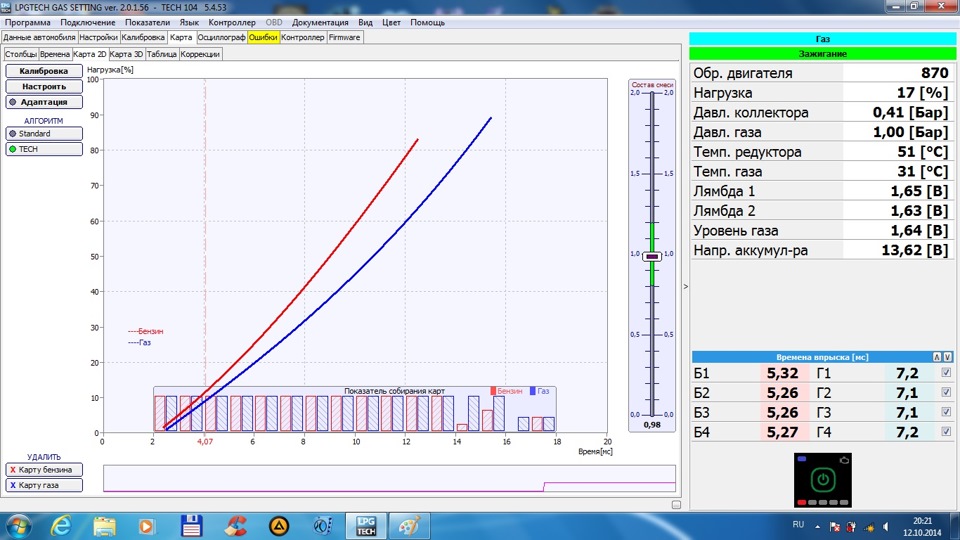Viewport: 960px width, 540px height.
Task: Open the Язык menu
Action: 189,22
